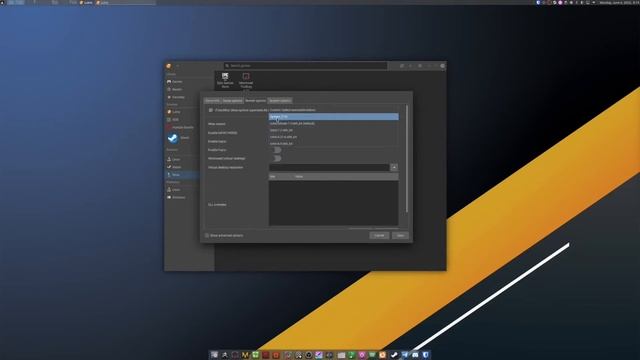Screen dimensions: 640x360
Task: Switch to the System options tab
Action: tap(280, 100)
